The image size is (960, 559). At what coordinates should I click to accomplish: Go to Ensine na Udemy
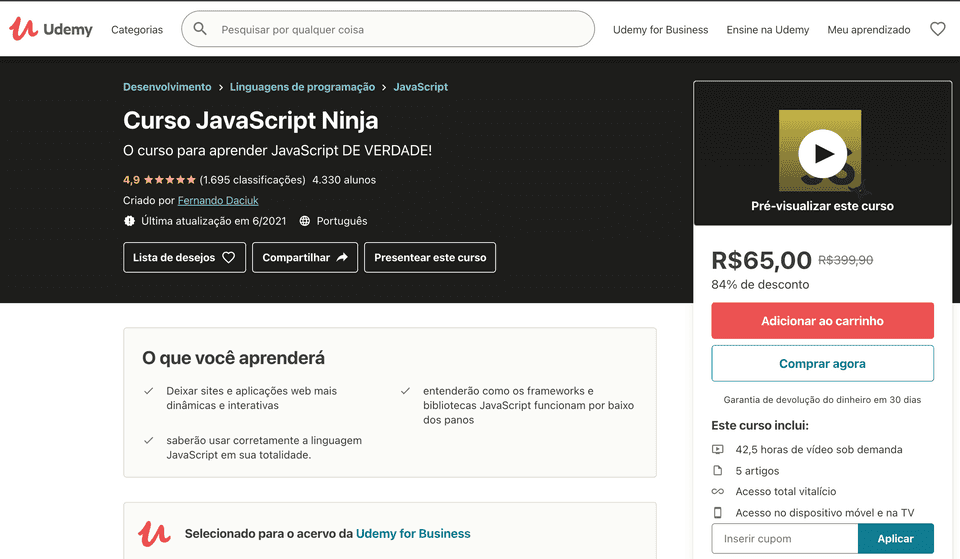coord(768,29)
